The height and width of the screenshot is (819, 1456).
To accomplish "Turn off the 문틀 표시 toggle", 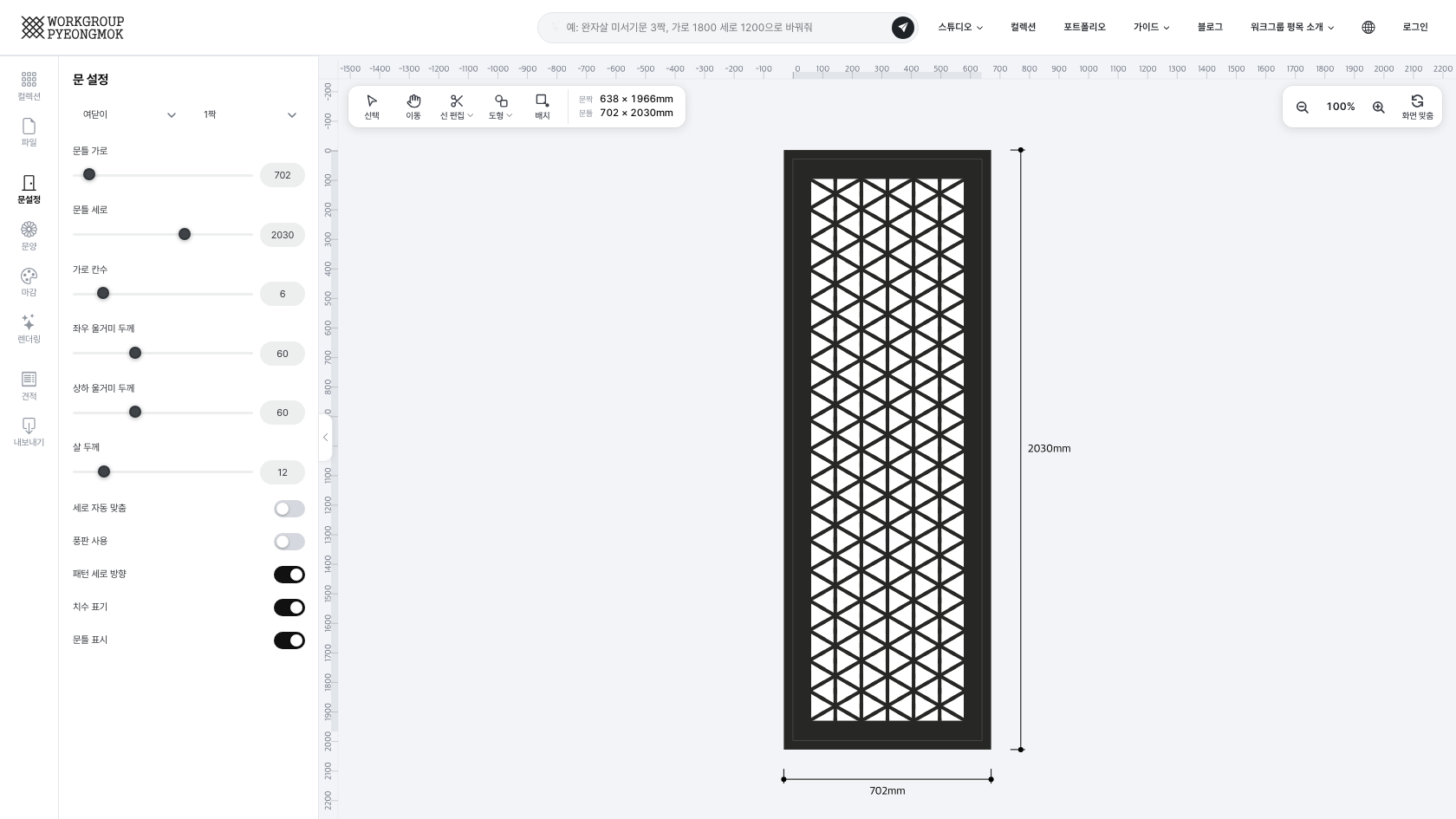I will pos(289,640).
